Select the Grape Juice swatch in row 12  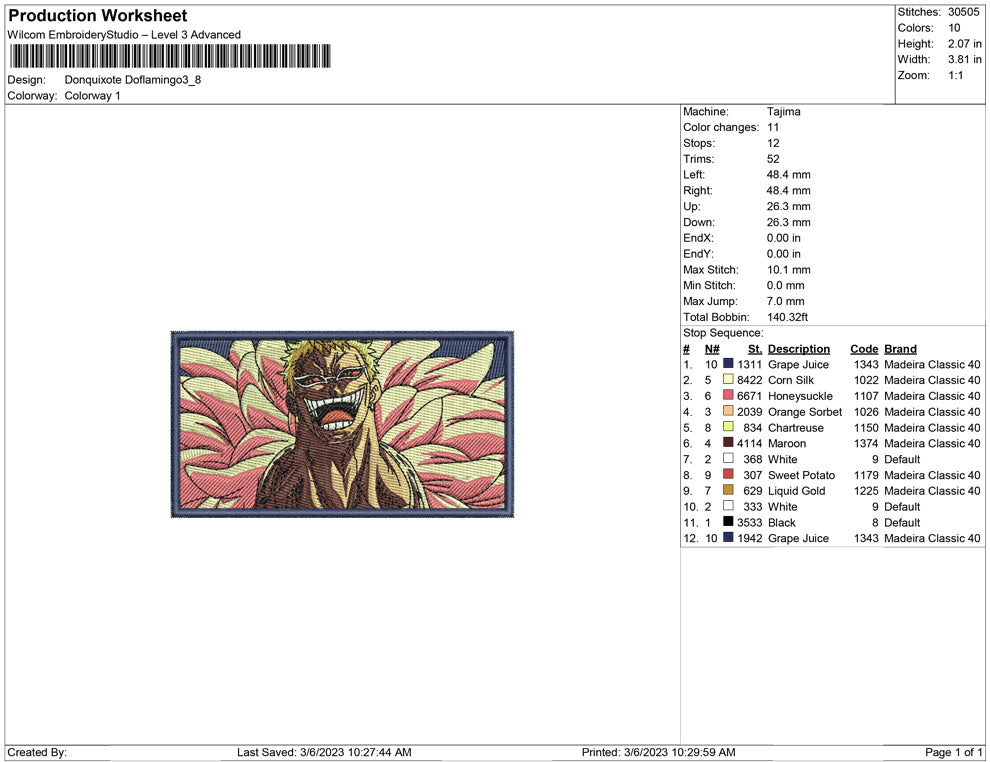tap(728, 537)
